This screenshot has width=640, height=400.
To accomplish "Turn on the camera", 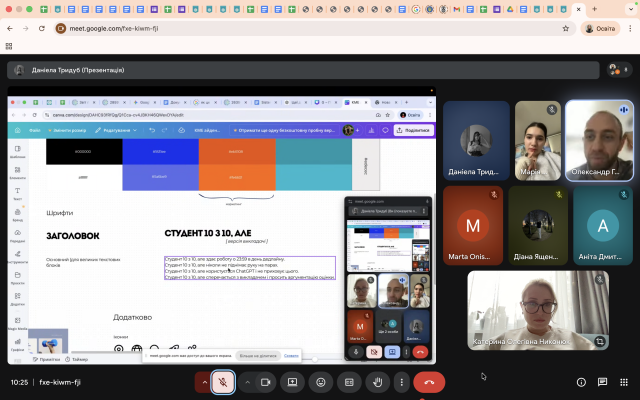I will (266, 381).
